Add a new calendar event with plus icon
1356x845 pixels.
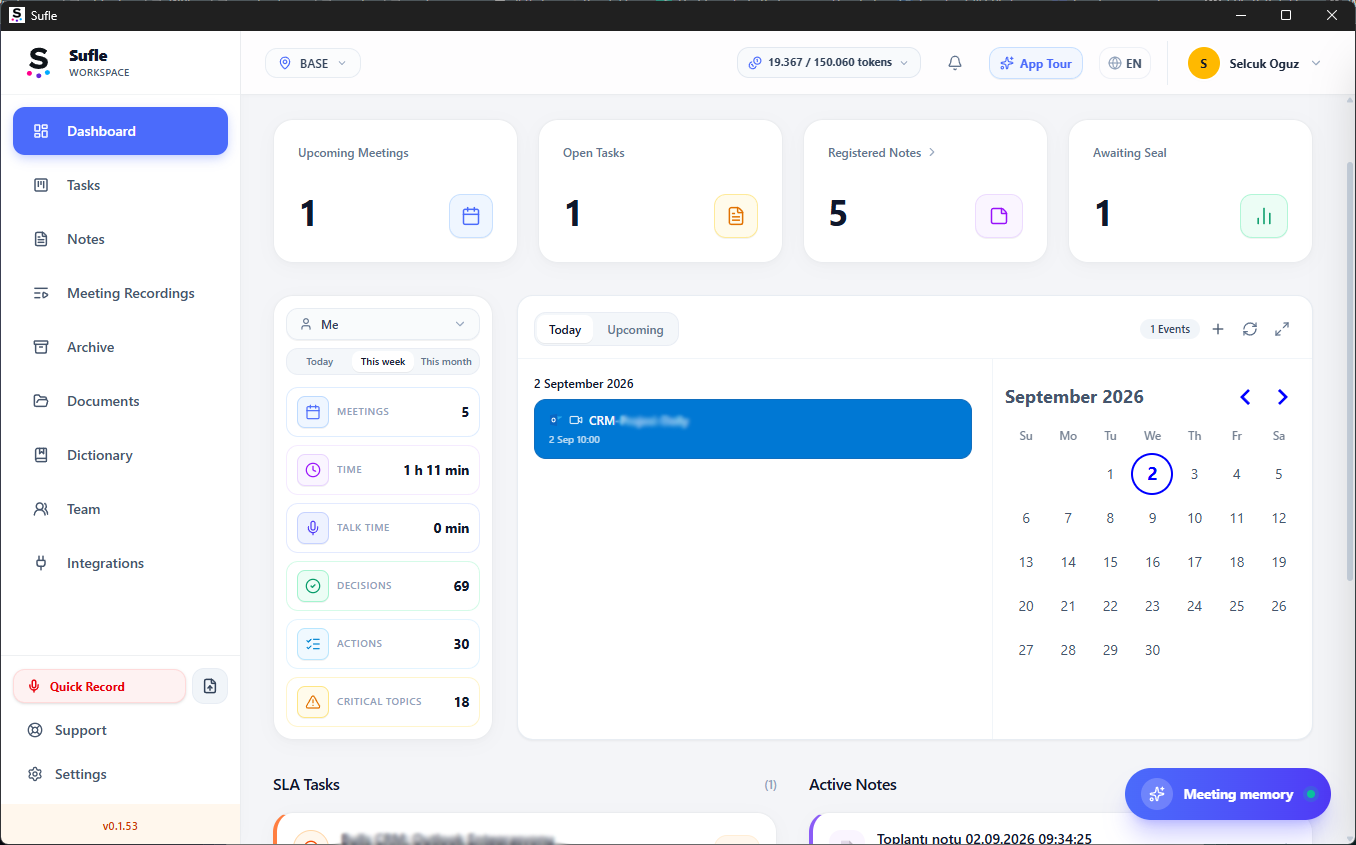click(x=1218, y=329)
